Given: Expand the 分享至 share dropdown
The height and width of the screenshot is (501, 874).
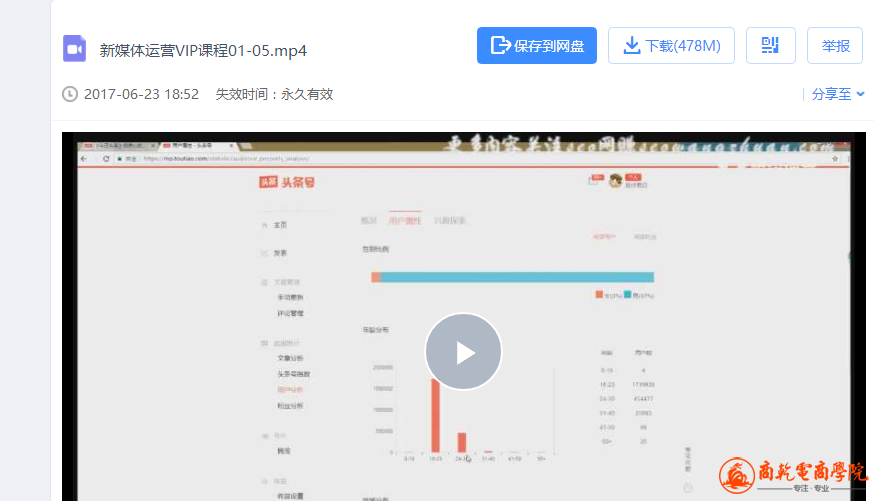Looking at the screenshot, I should pos(837,94).
